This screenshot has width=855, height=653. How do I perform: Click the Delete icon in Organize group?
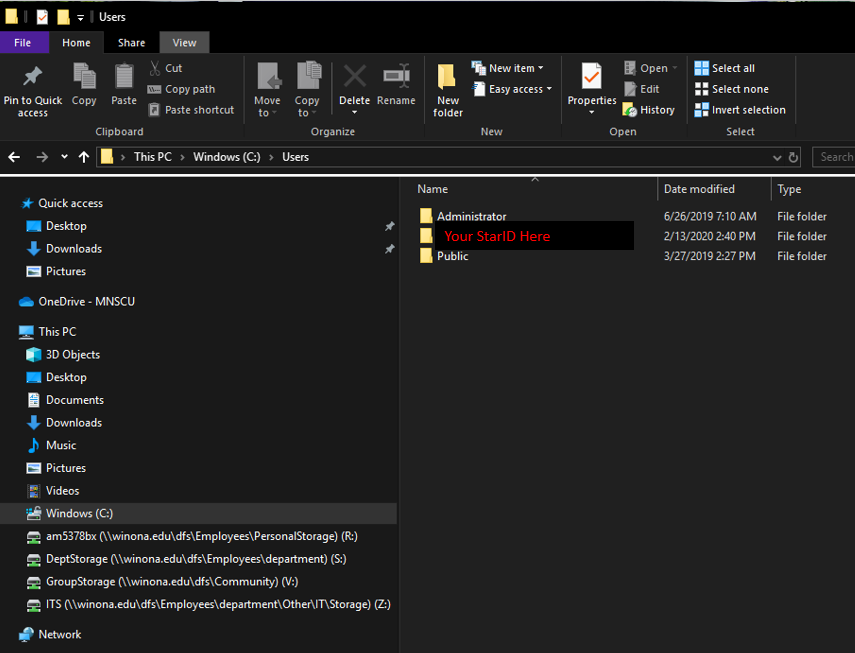tap(354, 77)
